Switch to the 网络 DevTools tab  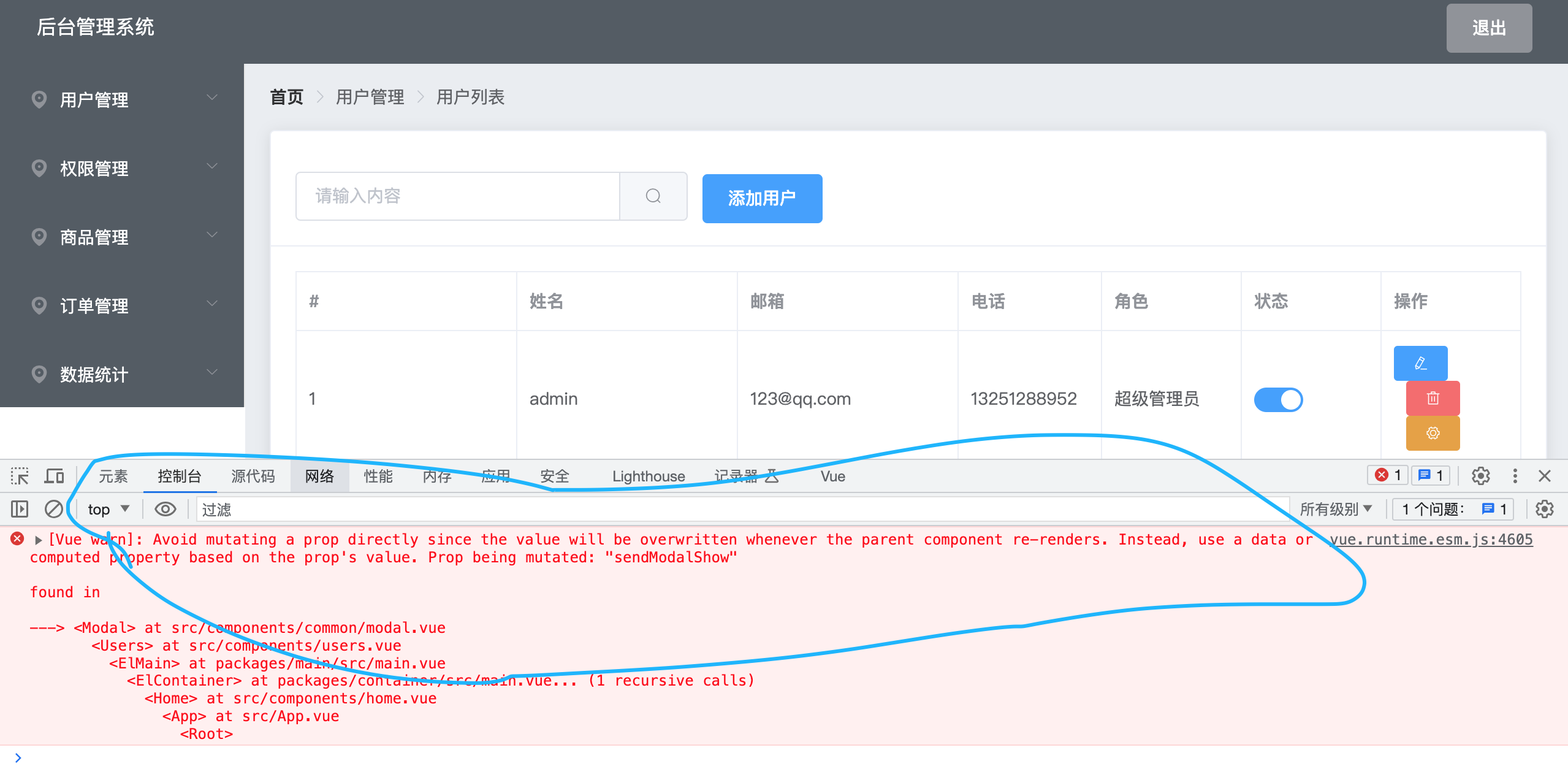[x=319, y=476]
